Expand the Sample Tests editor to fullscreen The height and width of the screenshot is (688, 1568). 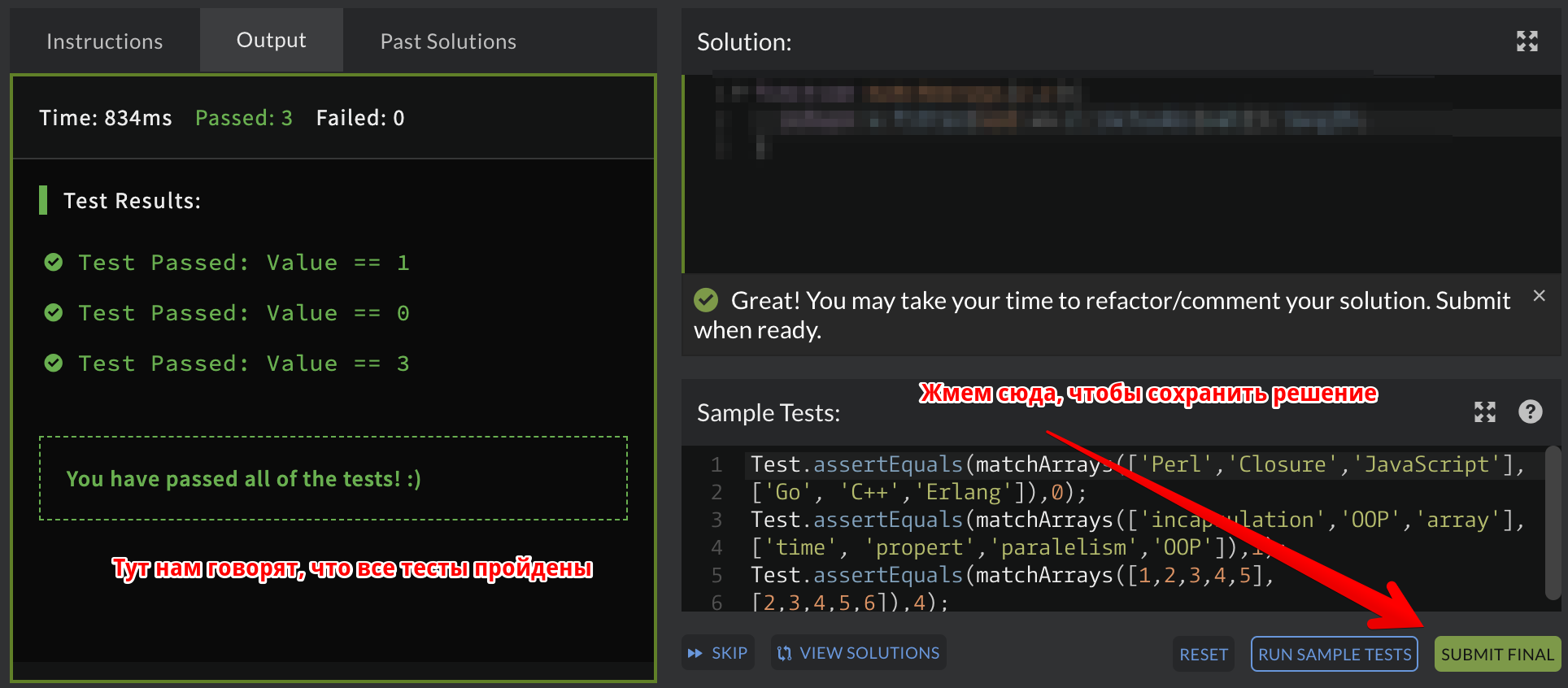point(1484,412)
